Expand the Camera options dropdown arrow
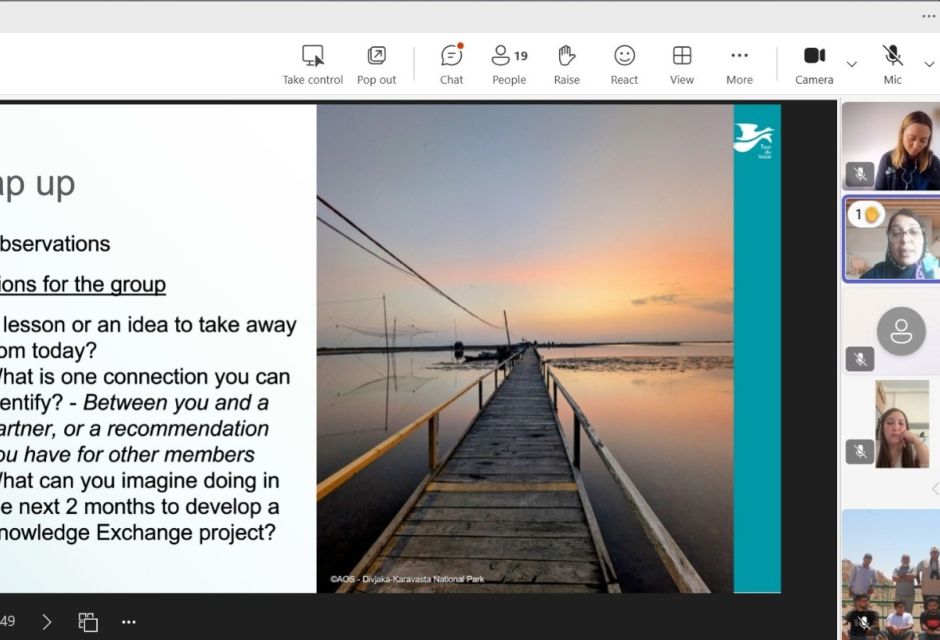 (x=851, y=65)
